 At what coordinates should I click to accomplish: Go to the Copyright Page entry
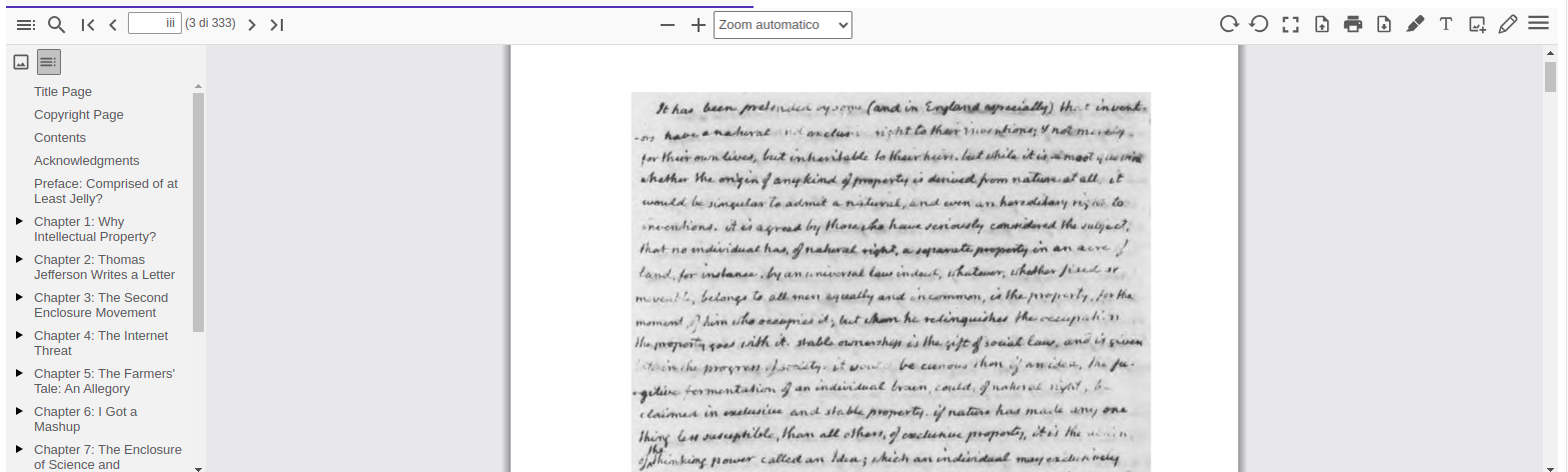coord(79,115)
